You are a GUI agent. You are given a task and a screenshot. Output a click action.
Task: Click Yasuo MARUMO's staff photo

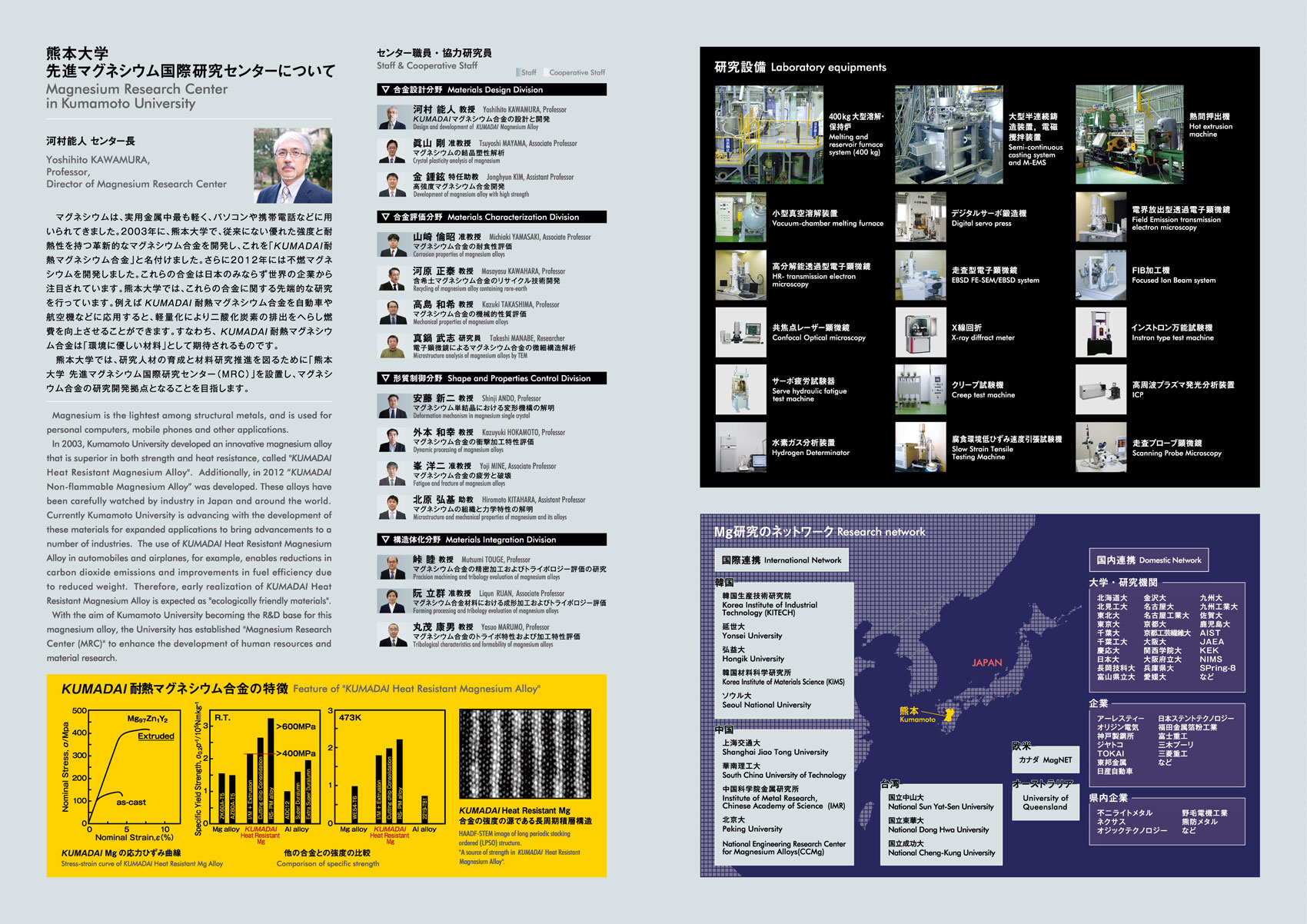(392, 636)
